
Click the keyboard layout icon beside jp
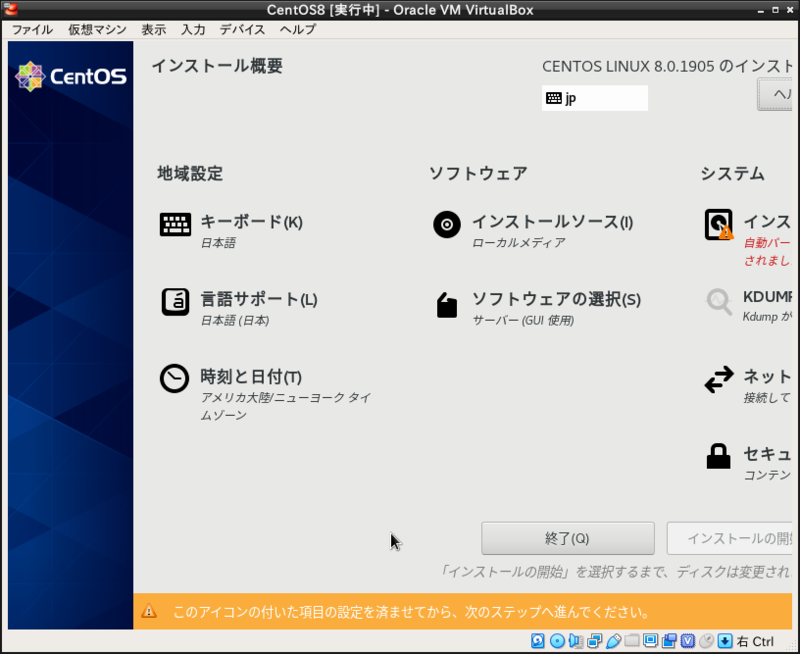(554, 98)
